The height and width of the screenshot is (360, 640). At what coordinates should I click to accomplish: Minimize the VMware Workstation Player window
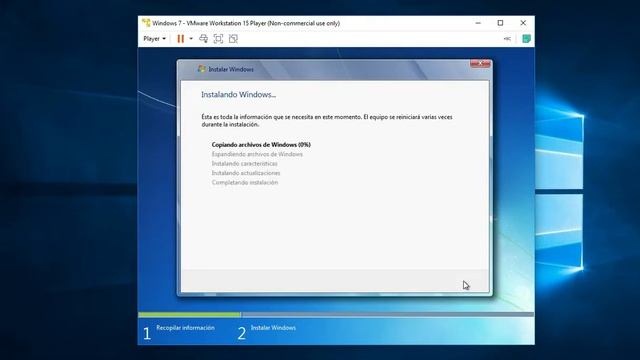click(x=478, y=23)
